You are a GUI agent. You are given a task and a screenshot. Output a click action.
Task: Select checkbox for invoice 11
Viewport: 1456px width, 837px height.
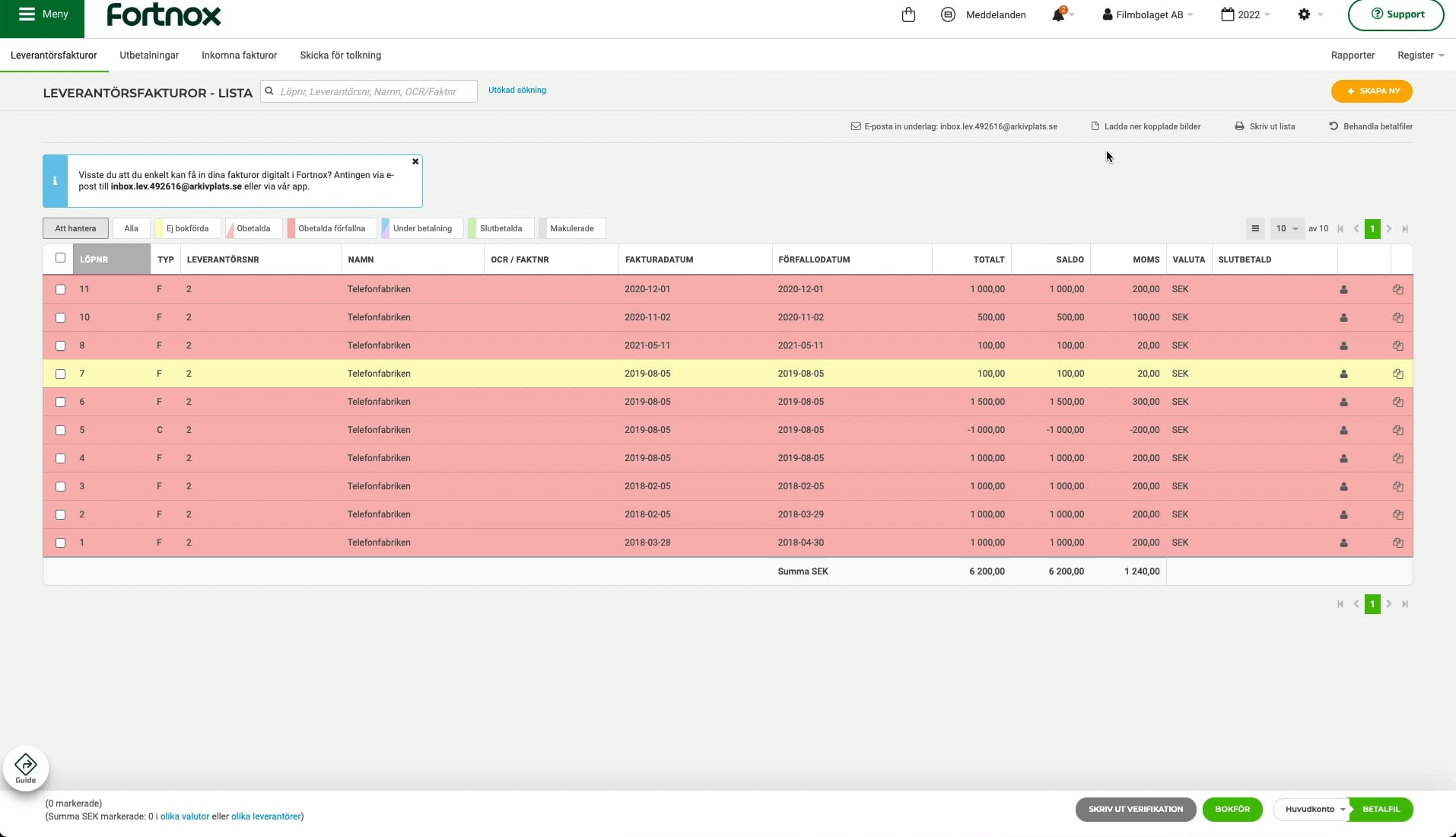(60, 289)
